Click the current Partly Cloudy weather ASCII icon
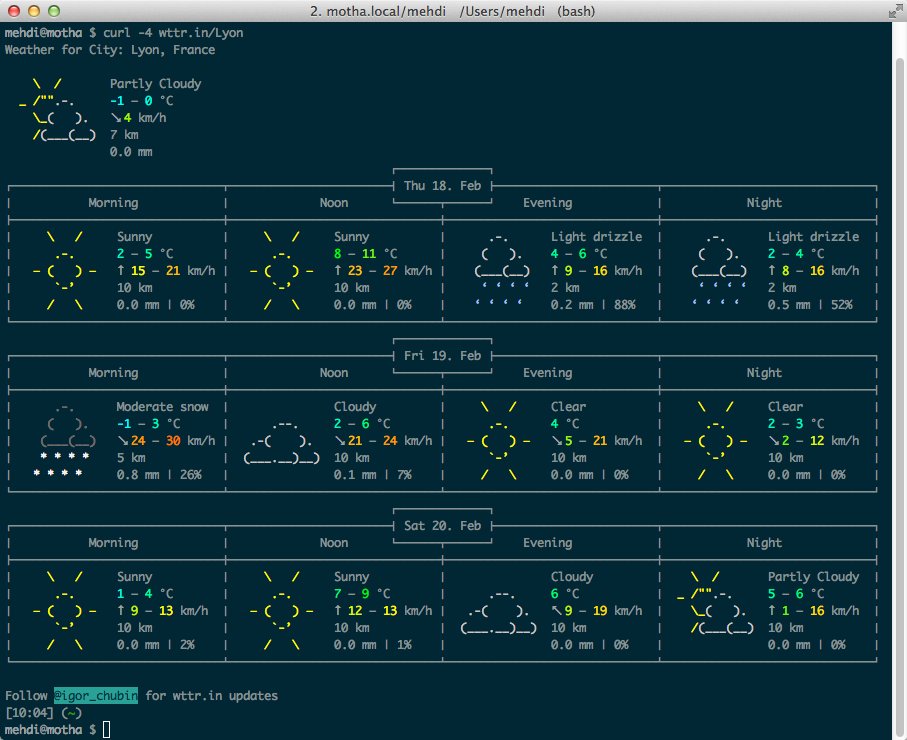This screenshot has width=907, height=740. (x=57, y=110)
